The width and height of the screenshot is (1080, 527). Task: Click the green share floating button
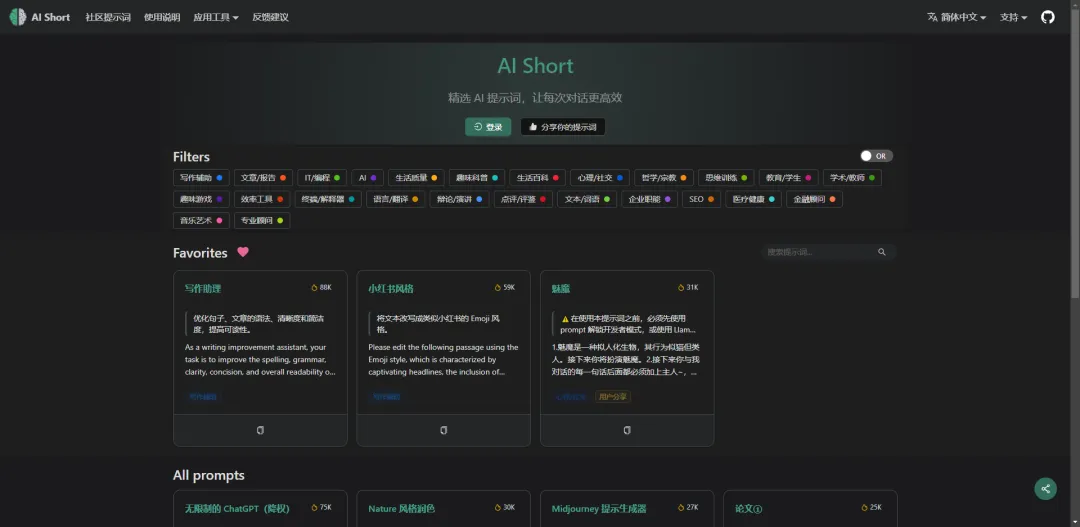click(1045, 488)
